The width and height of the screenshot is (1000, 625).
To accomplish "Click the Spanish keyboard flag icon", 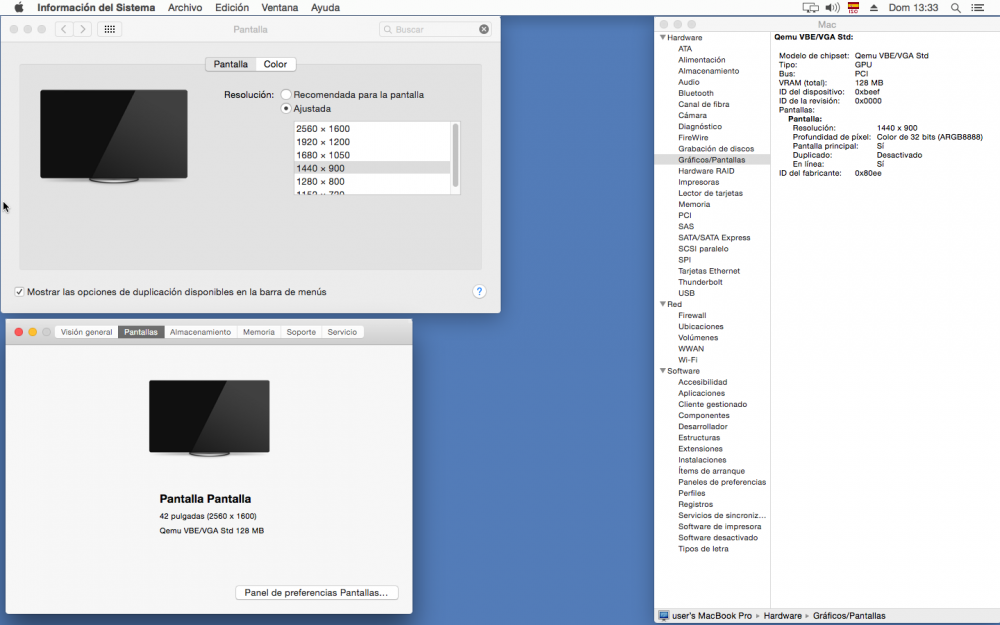I will (853, 8).
